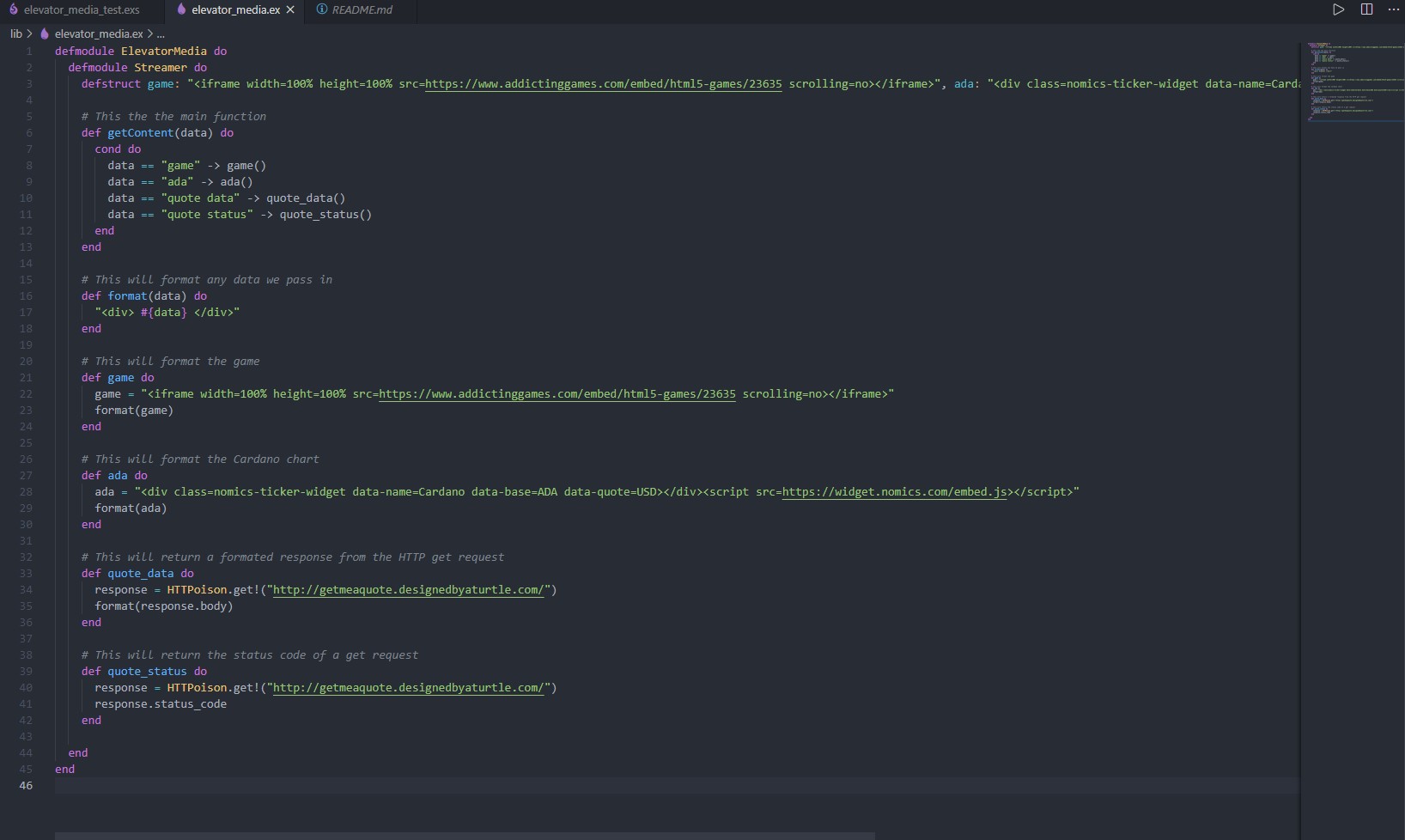The height and width of the screenshot is (840, 1405).
Task: Click 'def quote_data do' on line 33
Action: [x=137, y=574]
